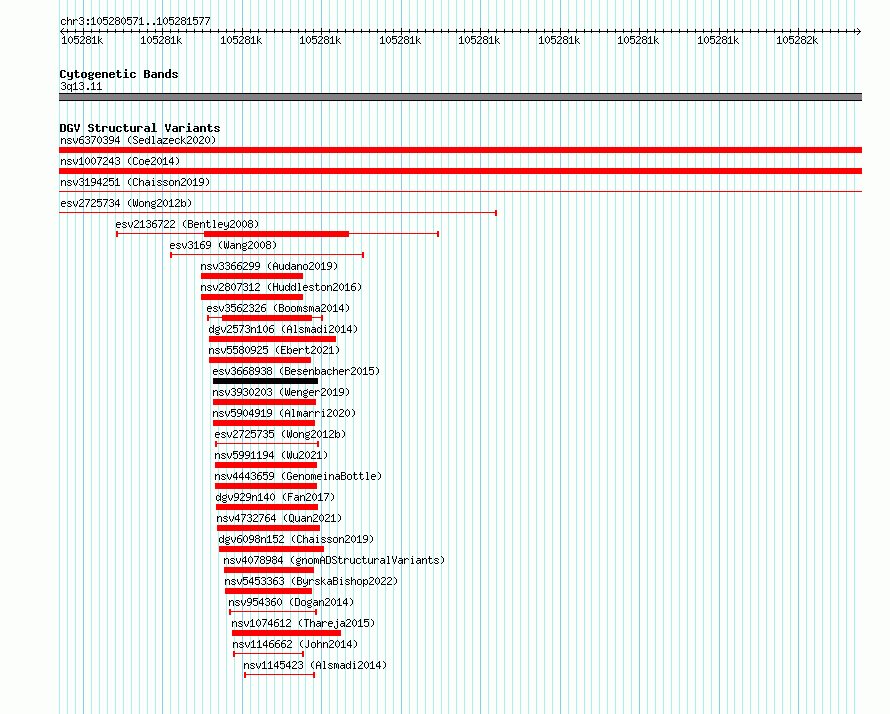Click nsv1074612 (Thareja2015) label
Image resolution: width=890 pixels, height=714 pixels.
click(303, 623)
